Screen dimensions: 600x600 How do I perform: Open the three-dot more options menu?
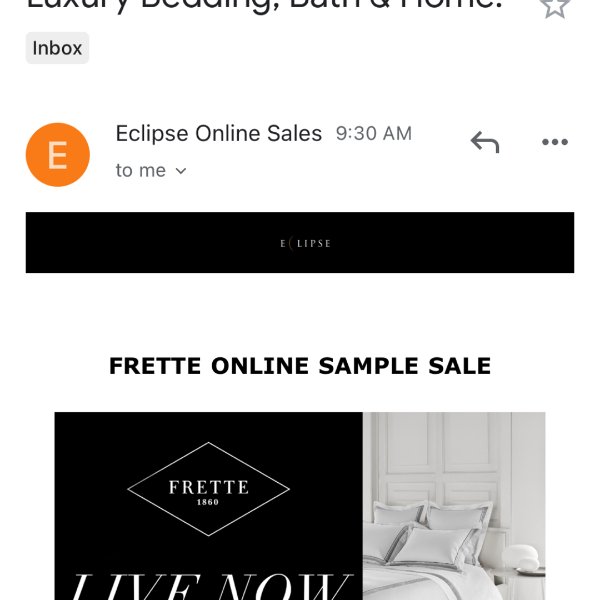tap(555, 142)
